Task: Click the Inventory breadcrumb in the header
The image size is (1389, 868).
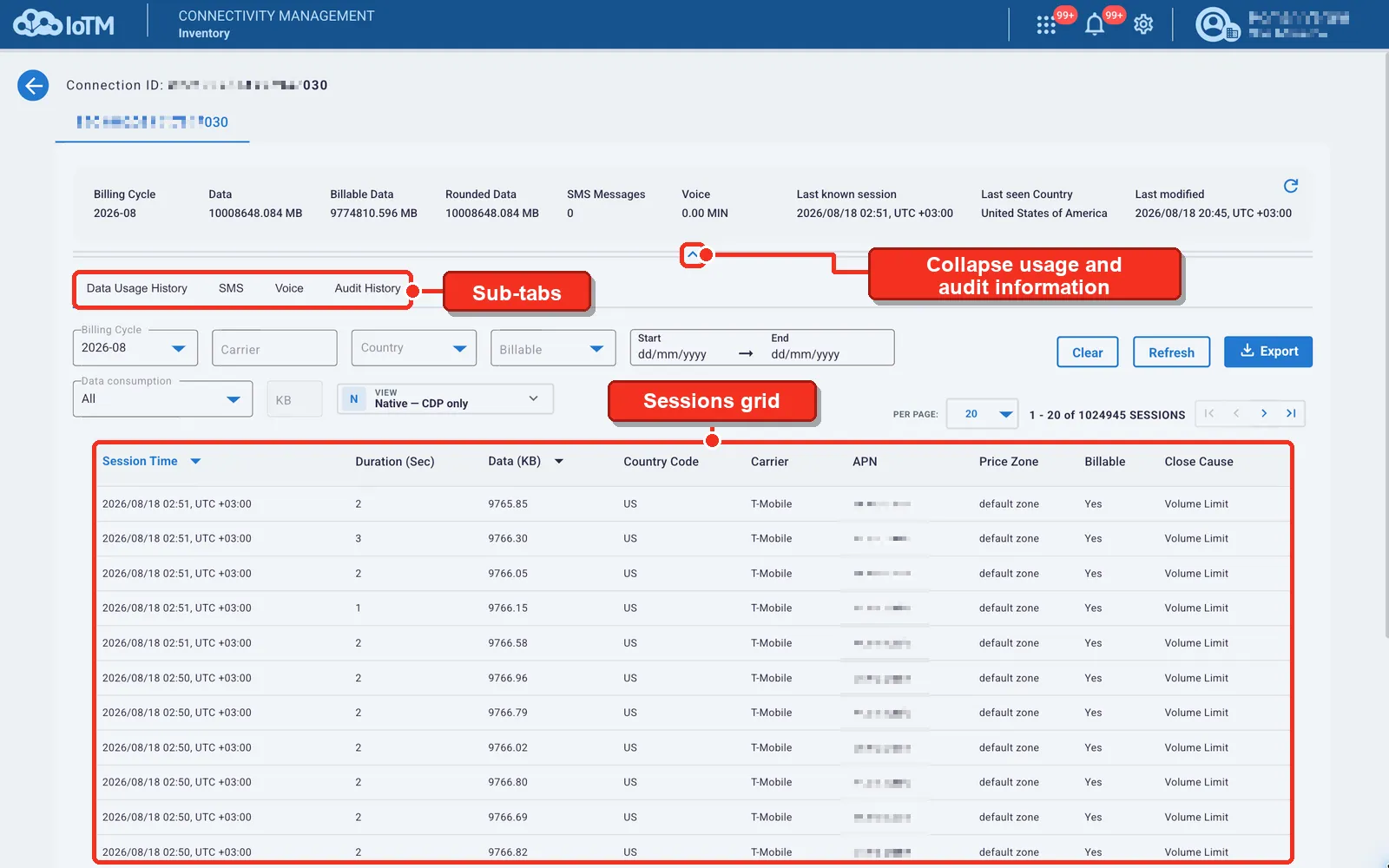Action: click(204, 34)
